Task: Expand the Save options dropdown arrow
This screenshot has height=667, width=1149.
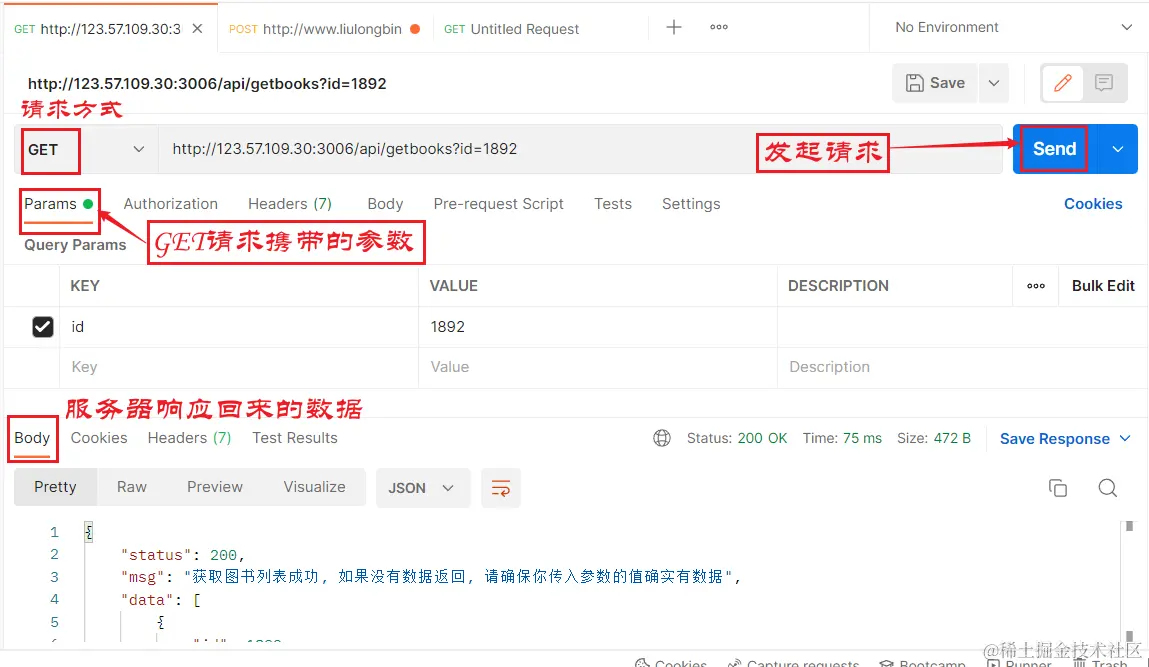Action: coord(994,83)
